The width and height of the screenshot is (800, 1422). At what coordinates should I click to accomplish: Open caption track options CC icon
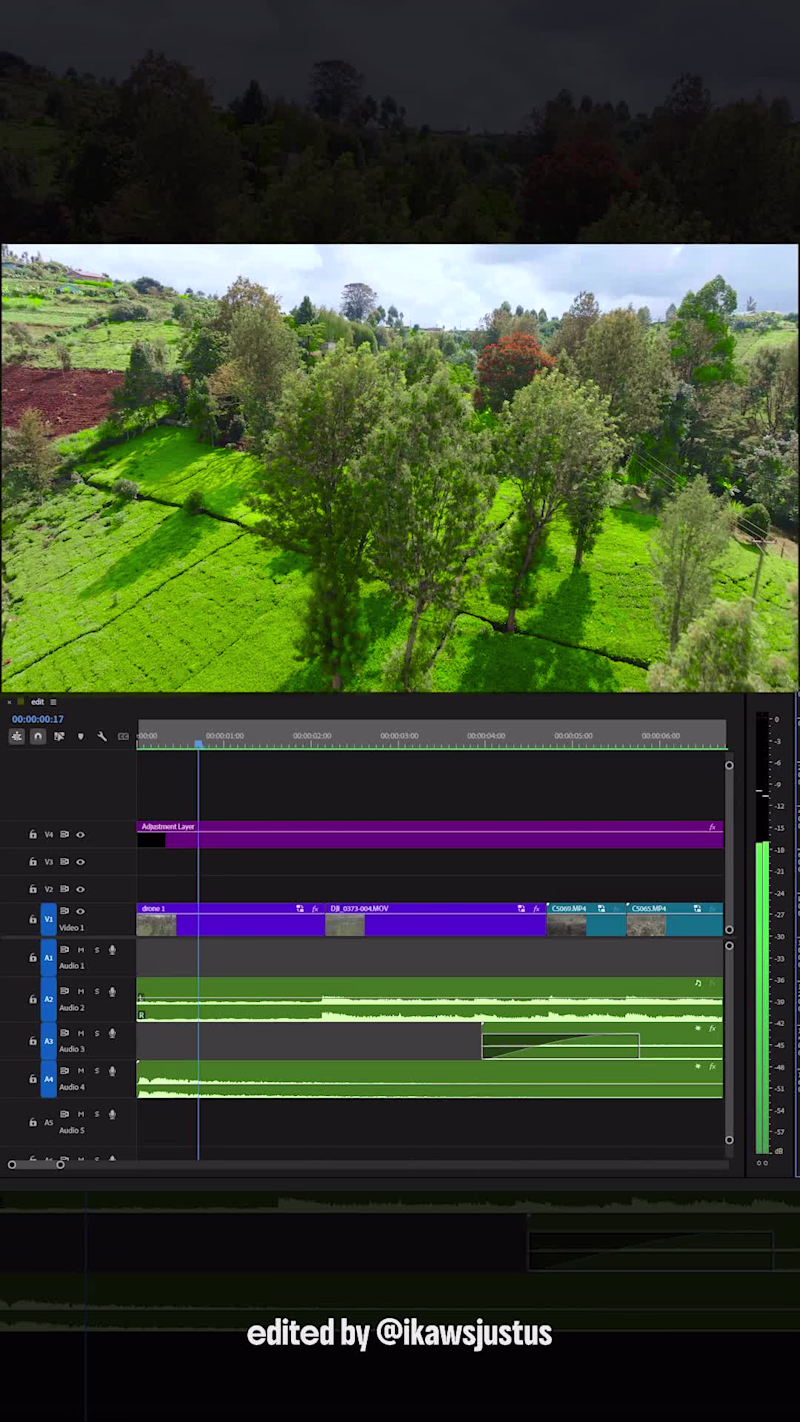[x=124, y=736]
